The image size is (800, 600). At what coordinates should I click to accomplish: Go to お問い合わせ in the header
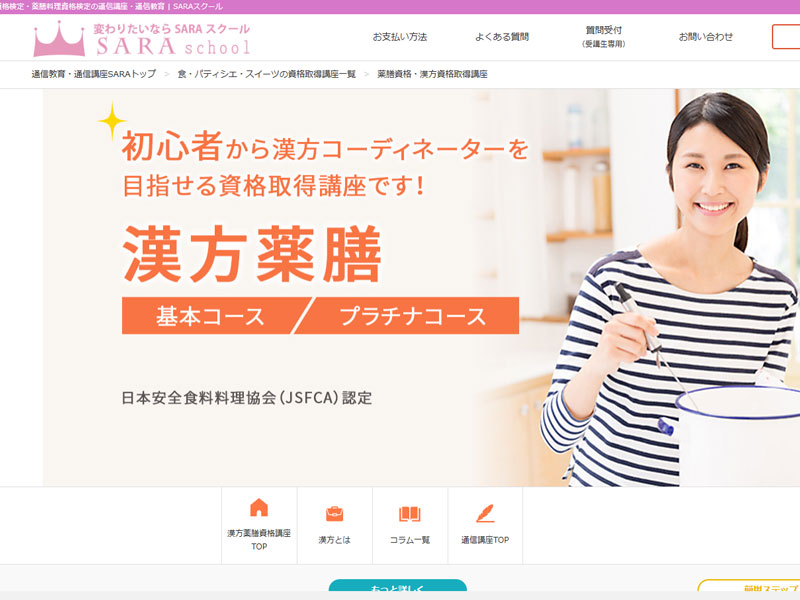[x=706, y=37]
